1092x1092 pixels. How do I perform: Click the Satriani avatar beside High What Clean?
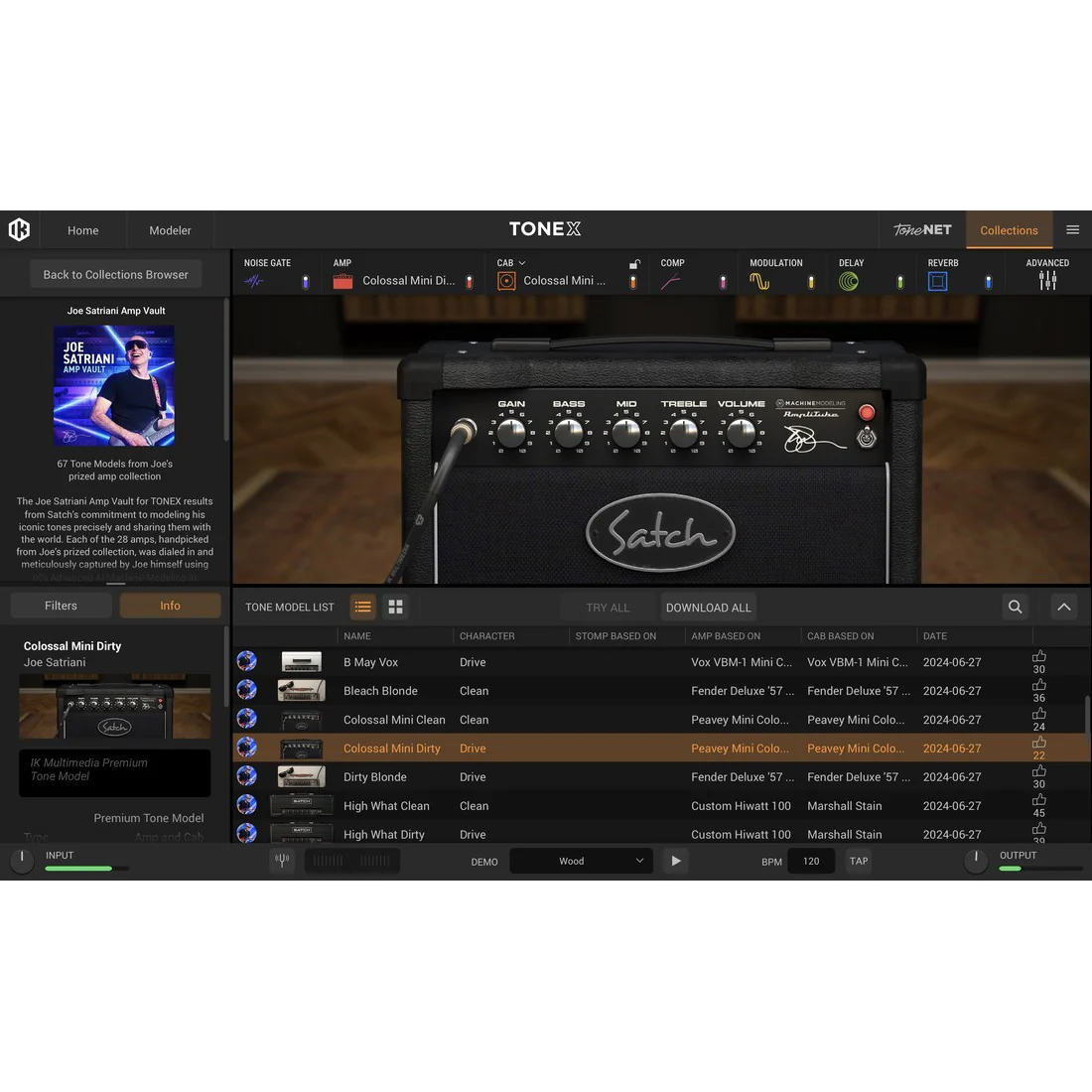246,804
